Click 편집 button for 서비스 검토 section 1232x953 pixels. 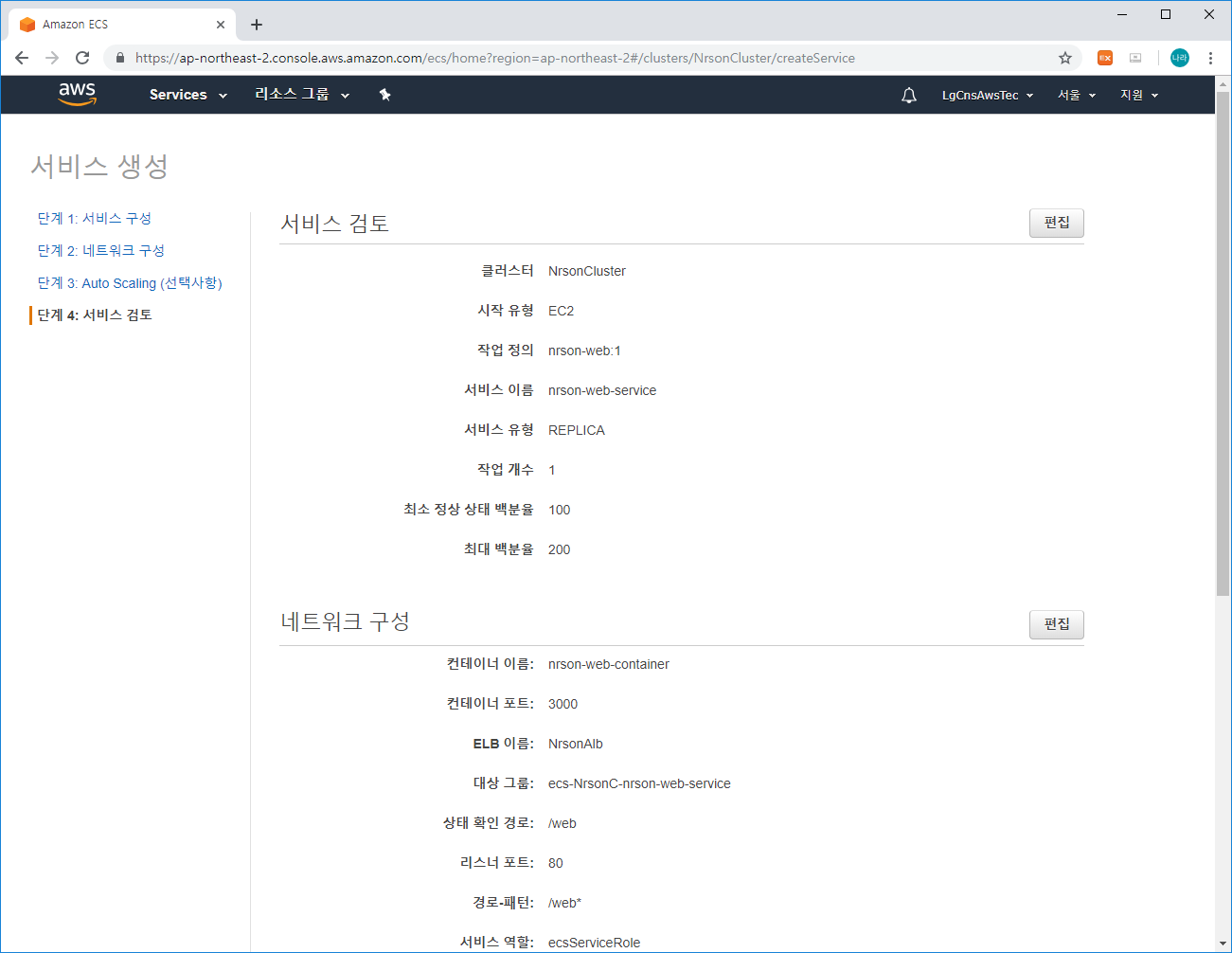pos(1057,223)
